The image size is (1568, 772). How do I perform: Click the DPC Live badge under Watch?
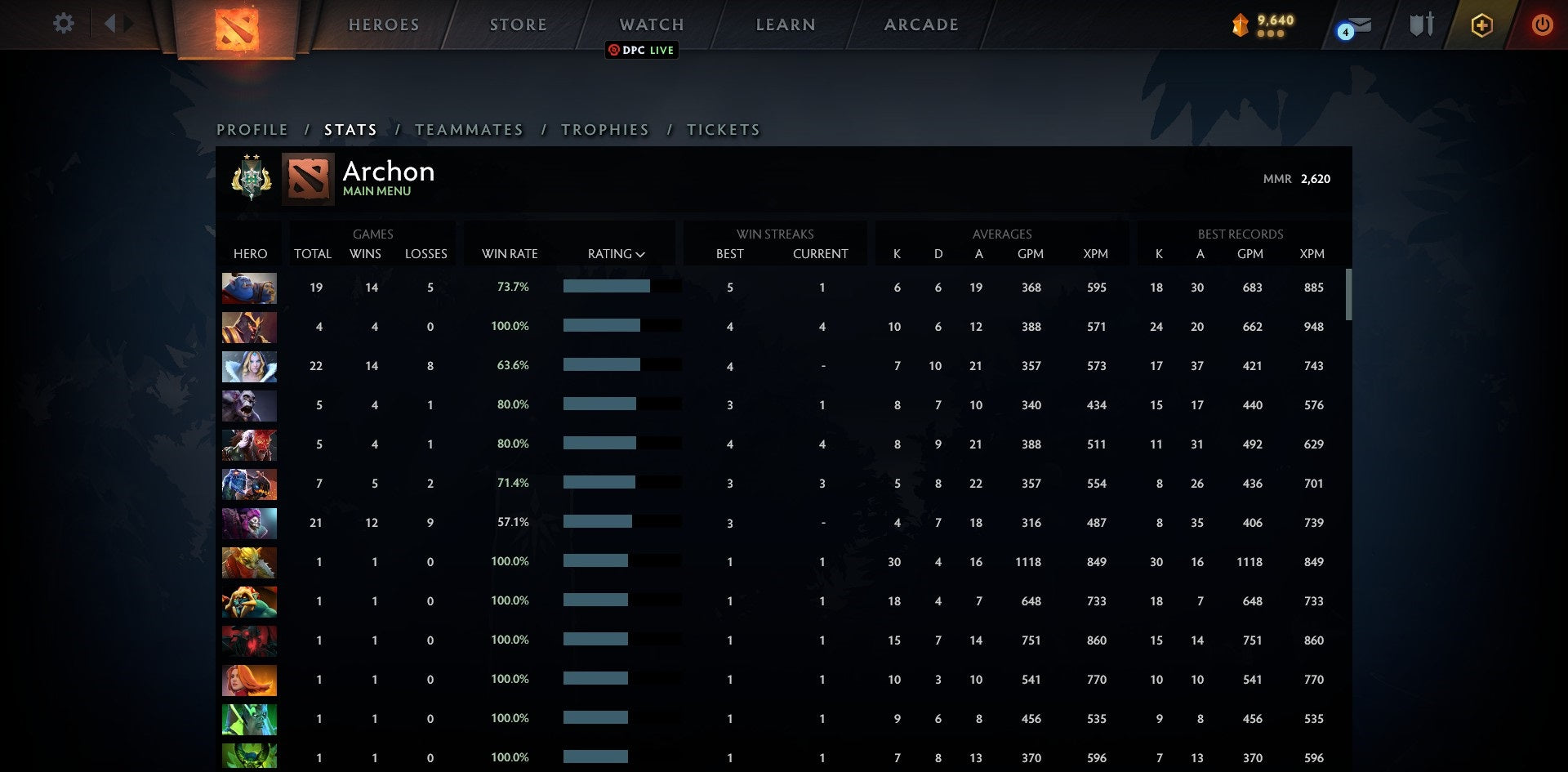(x=642, y=50)
